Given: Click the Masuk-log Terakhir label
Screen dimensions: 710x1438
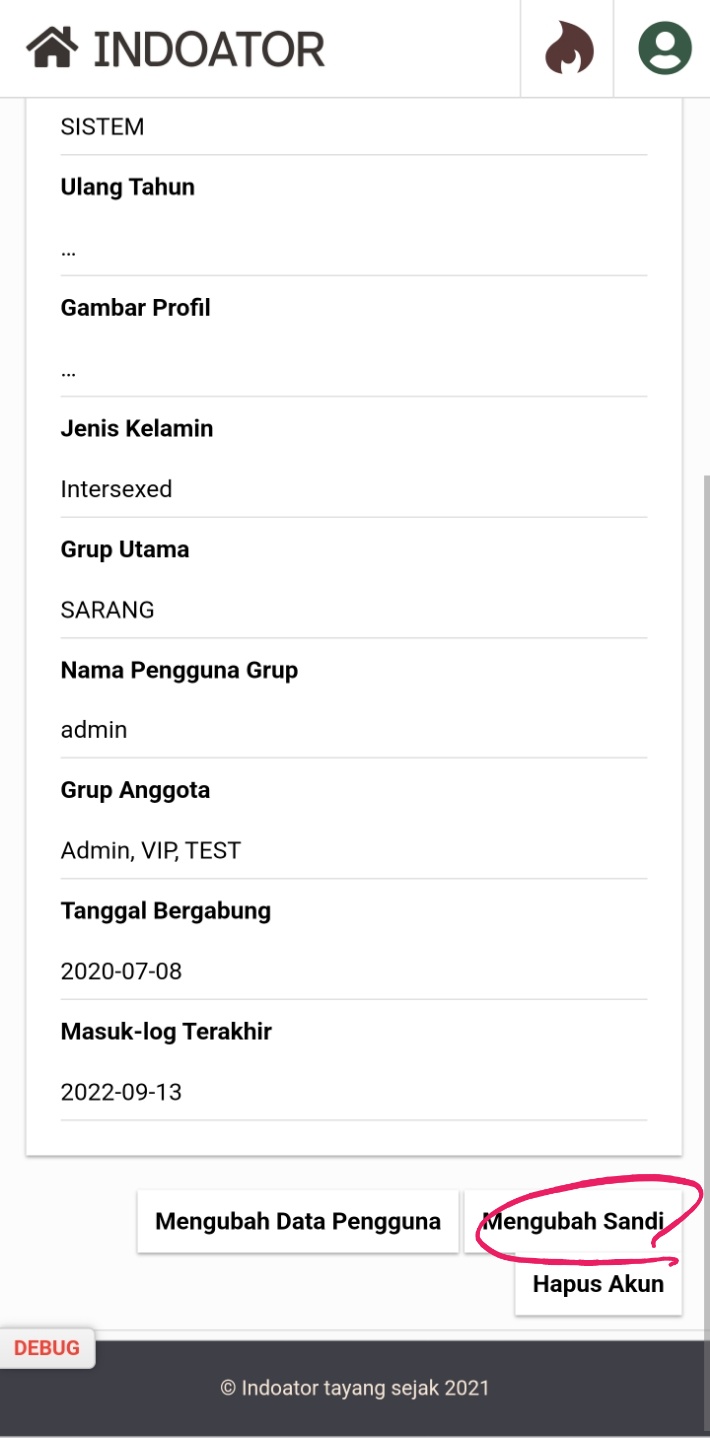Looking at the screenshot, I should click(166, 1031).
